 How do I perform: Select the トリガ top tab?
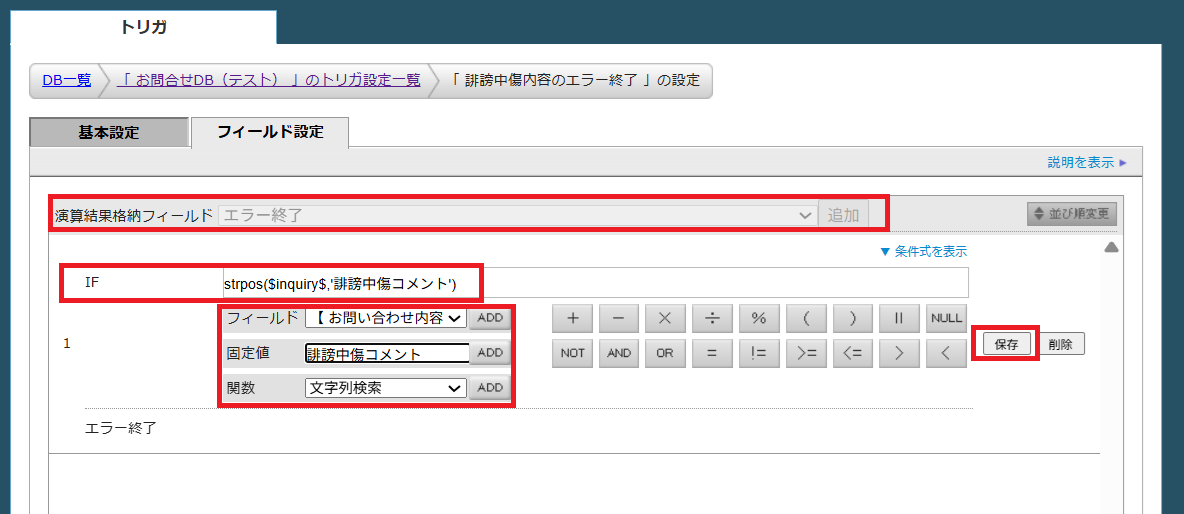click(x=143, y=27)
